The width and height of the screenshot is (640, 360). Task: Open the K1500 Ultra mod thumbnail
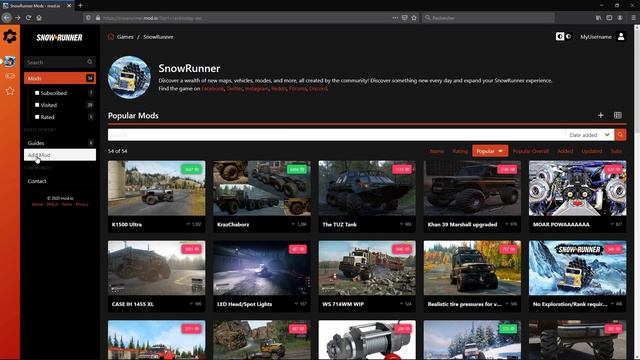coord(157,188)
